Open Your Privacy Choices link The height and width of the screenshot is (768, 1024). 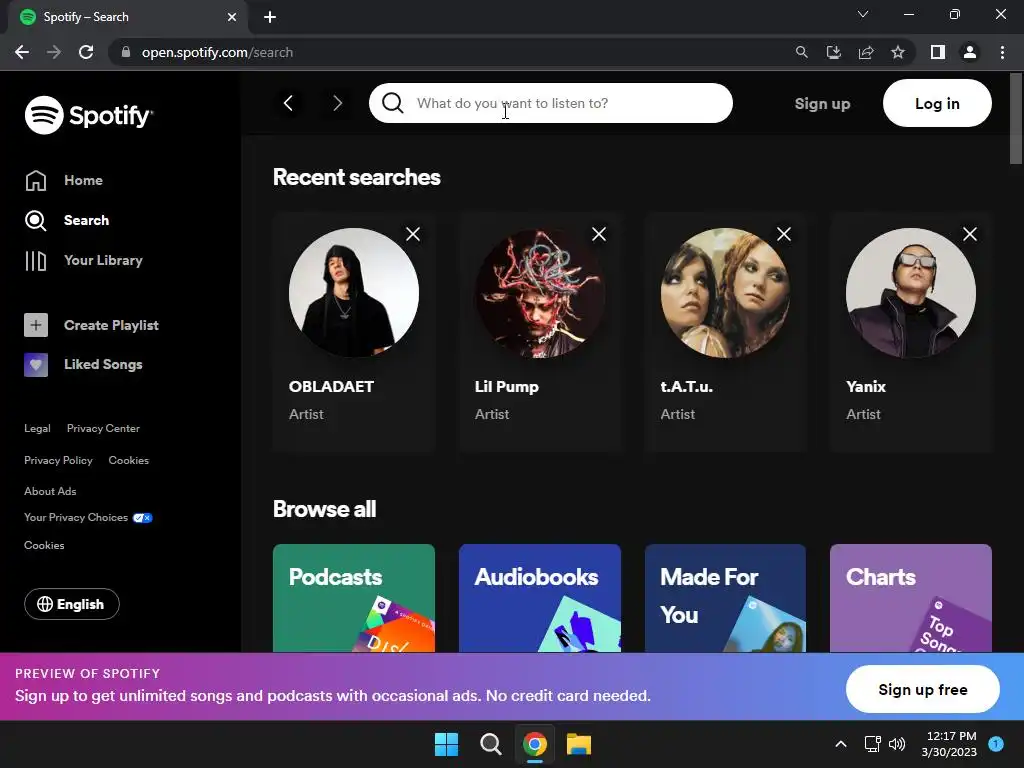(x=88, y=517)
